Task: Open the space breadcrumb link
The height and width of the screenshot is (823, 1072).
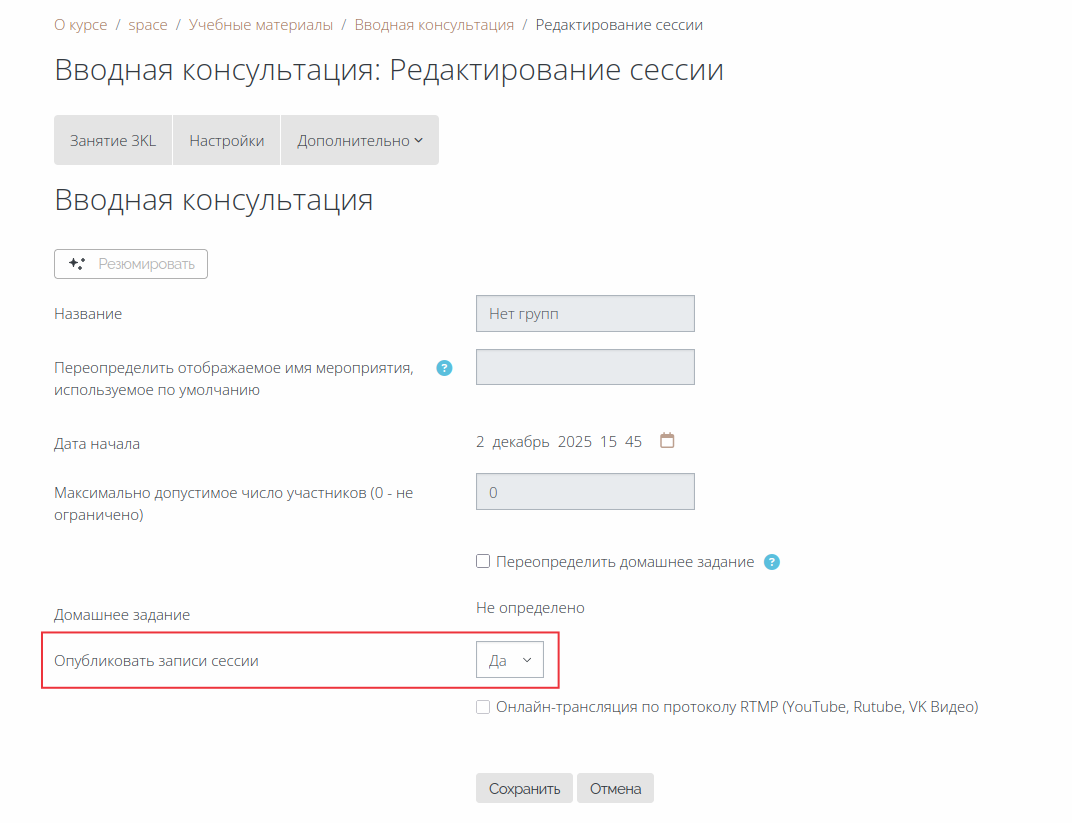Action: point(148,25)
